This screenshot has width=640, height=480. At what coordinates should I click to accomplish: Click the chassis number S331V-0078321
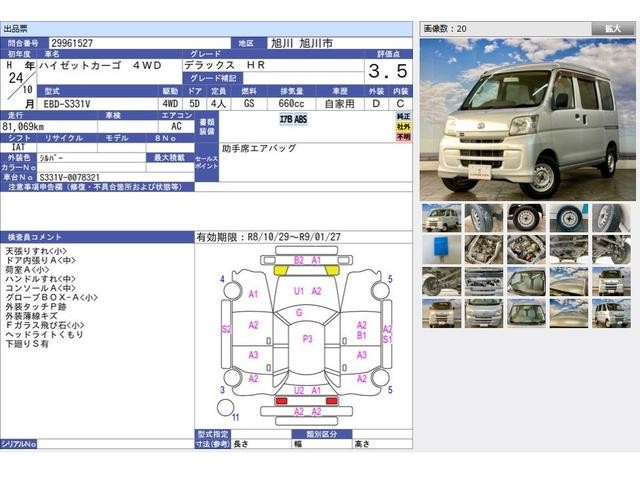click(x=69, y=178)
